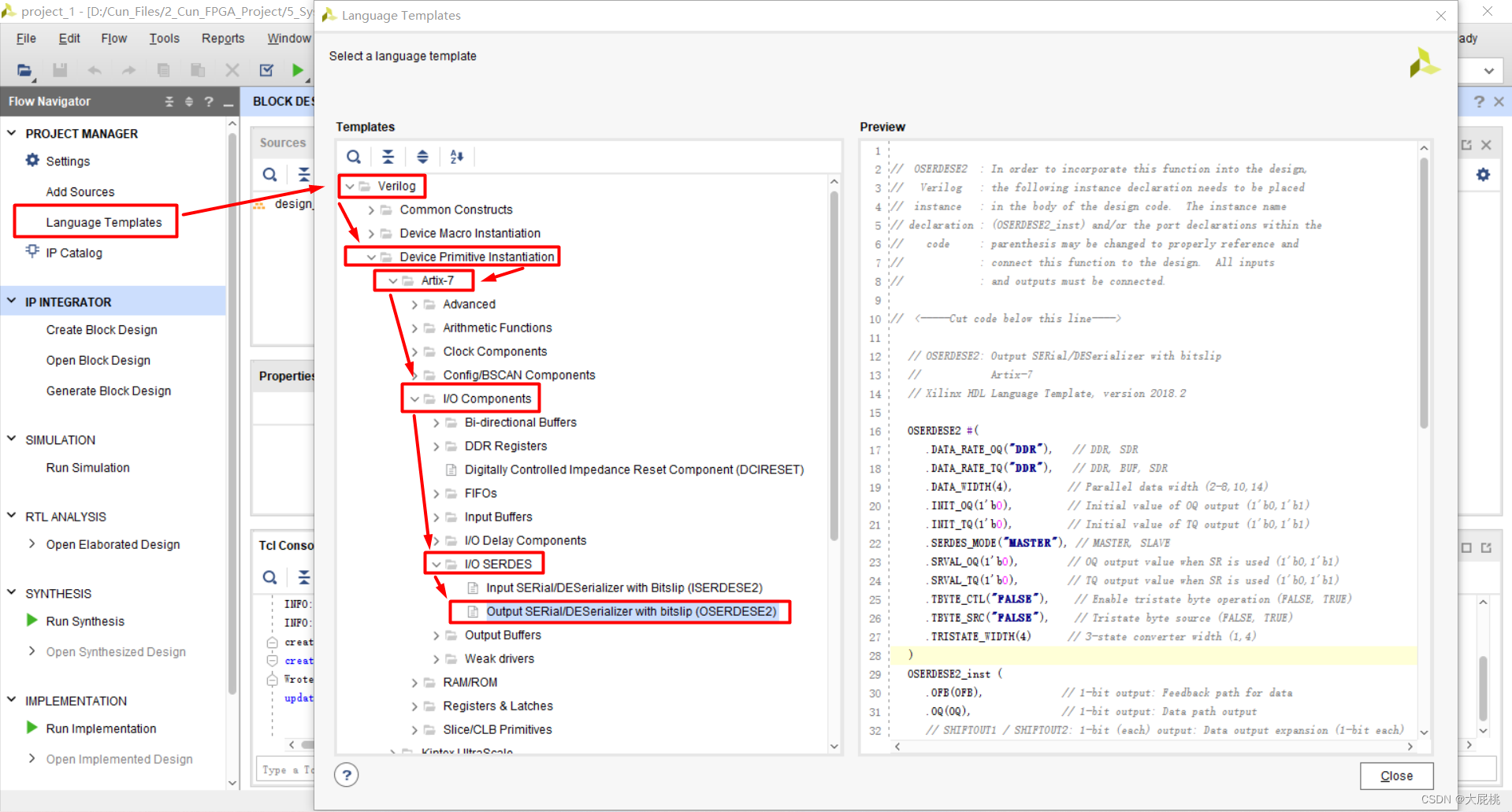1512x812 pixels.
Task: Collapse the I/O SERDES node
Action: click(x=437, y=565)
